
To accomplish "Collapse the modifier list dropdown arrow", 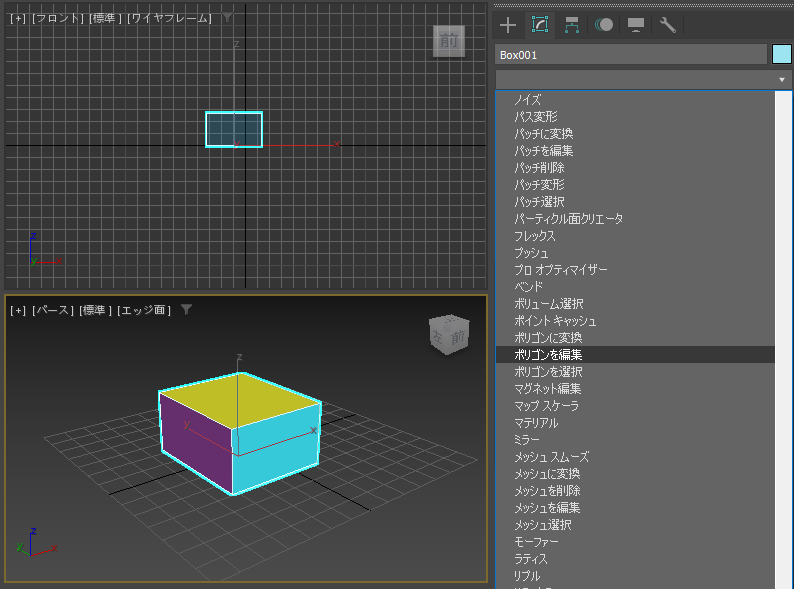I will pos(781,80).
